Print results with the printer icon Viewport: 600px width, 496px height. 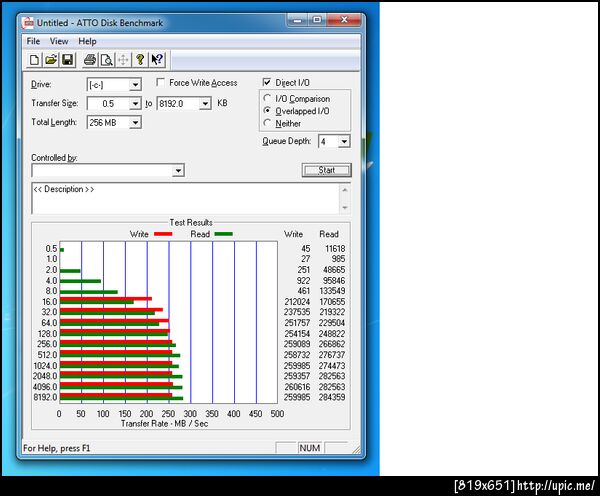(90, 60)
